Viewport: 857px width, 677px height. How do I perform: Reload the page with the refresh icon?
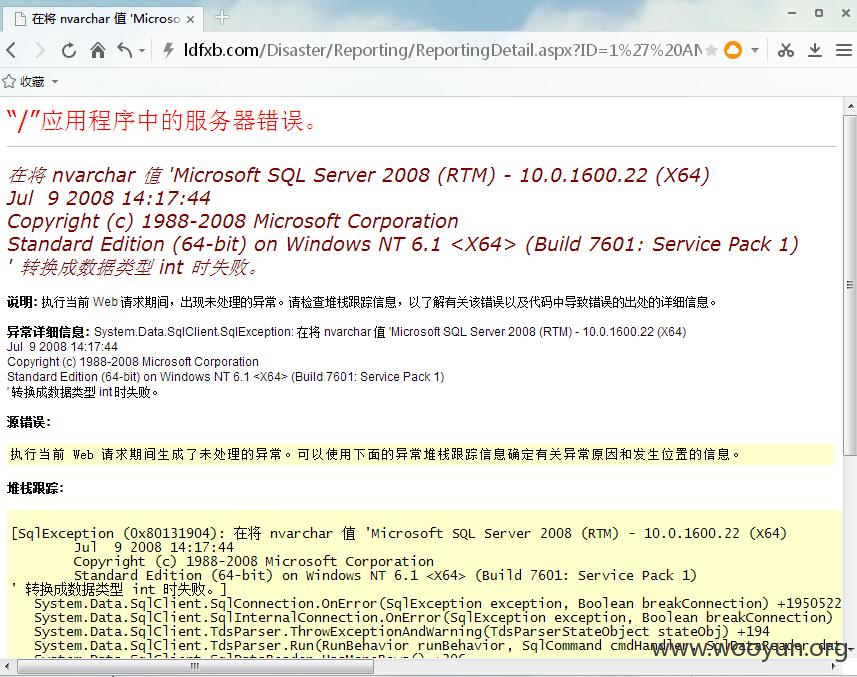click(x=69, y=50)
